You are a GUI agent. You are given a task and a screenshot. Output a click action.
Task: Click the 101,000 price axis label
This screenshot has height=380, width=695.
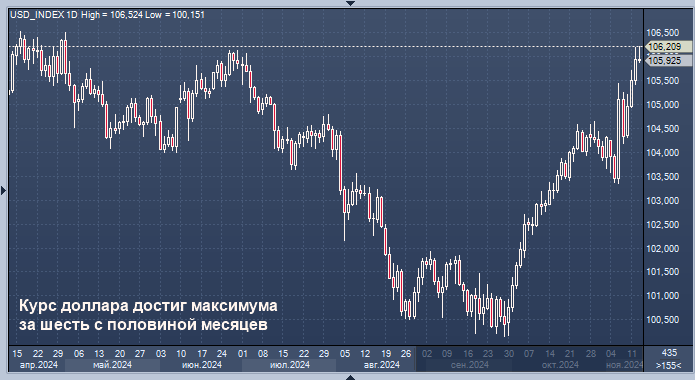click(x=663, y=296)
